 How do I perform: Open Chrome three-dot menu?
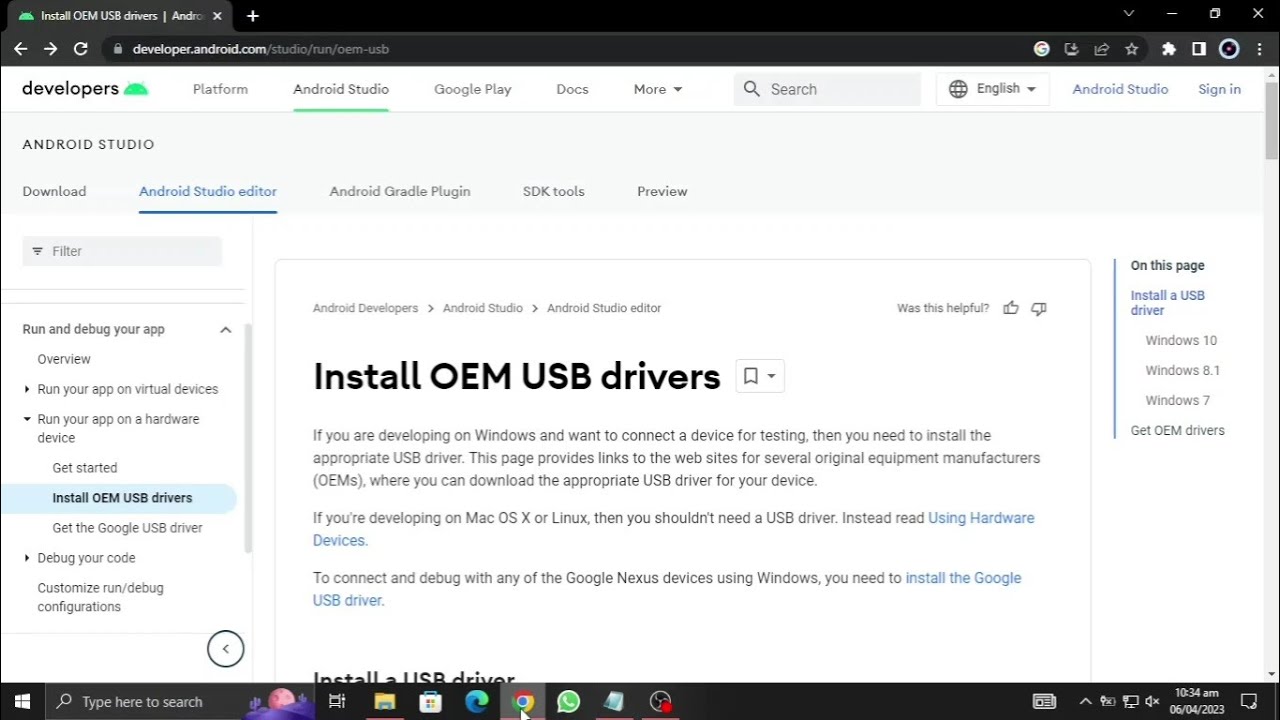point(1258,49)
